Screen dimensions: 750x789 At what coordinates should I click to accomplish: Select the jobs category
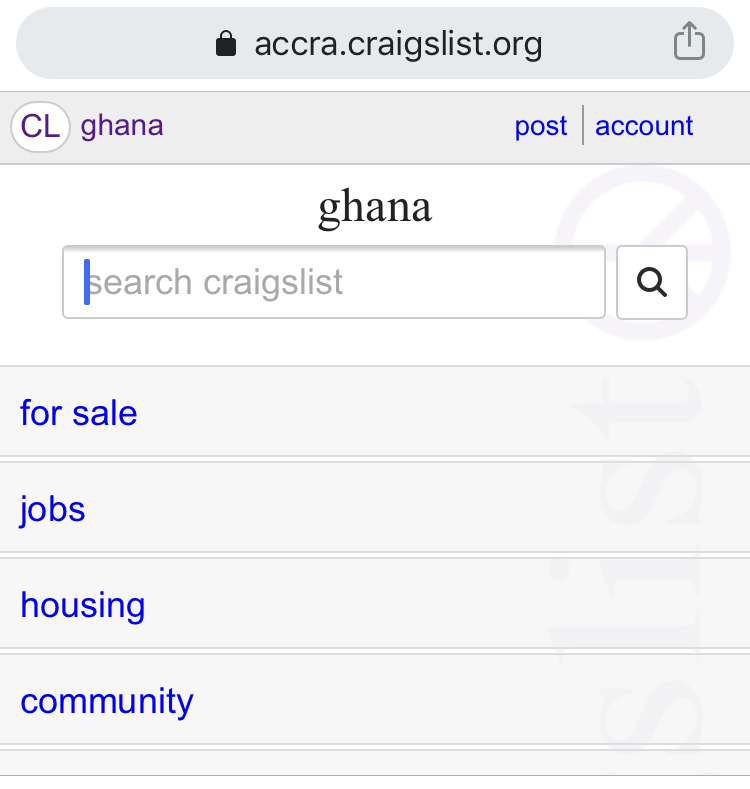point(53,509)
